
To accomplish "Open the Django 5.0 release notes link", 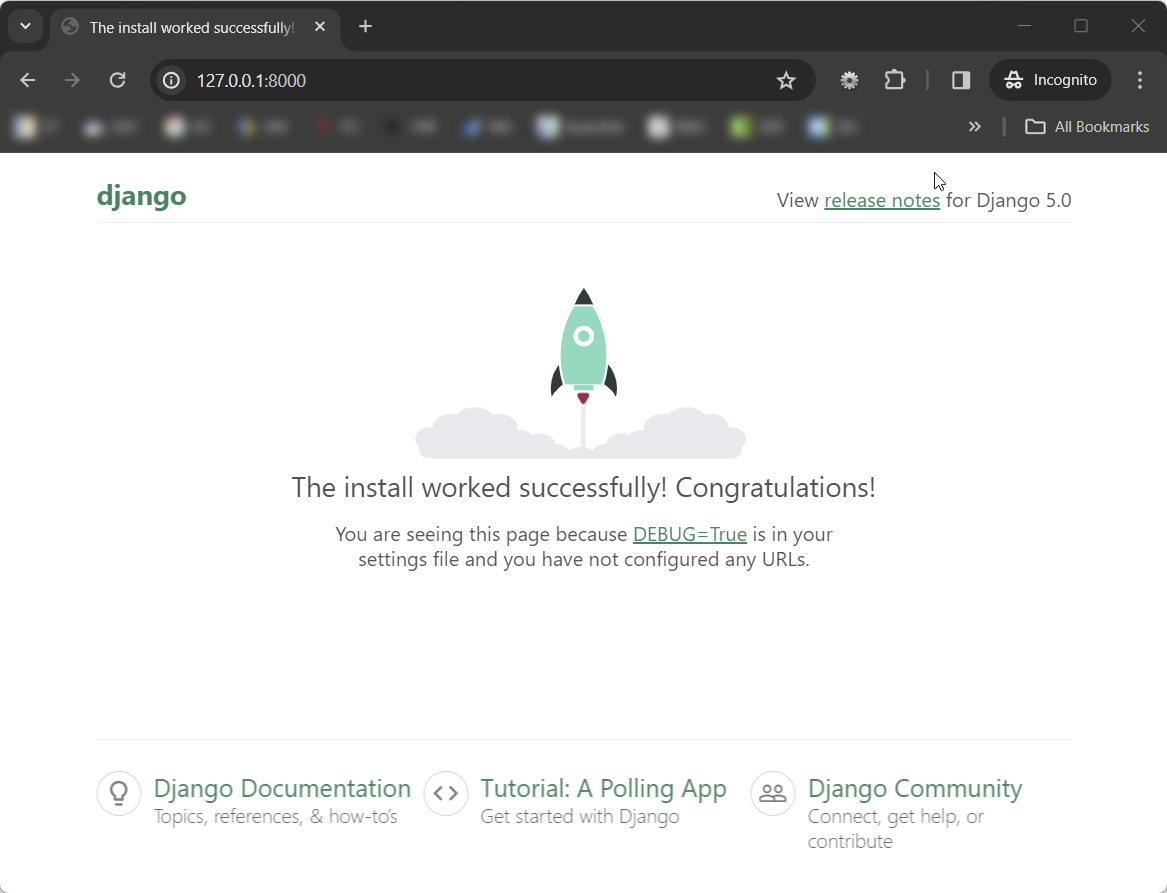I will pos(881,200).
